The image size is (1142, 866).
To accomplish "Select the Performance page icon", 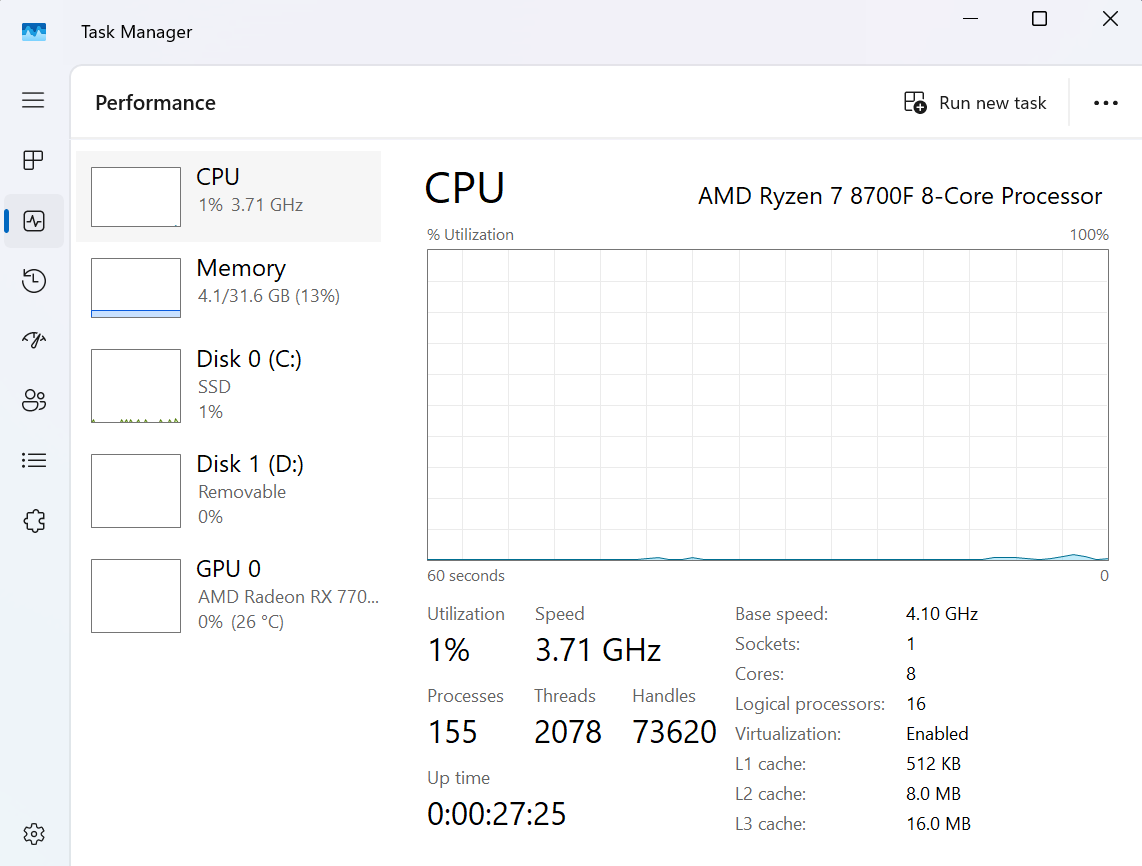I will coord(34,221).
